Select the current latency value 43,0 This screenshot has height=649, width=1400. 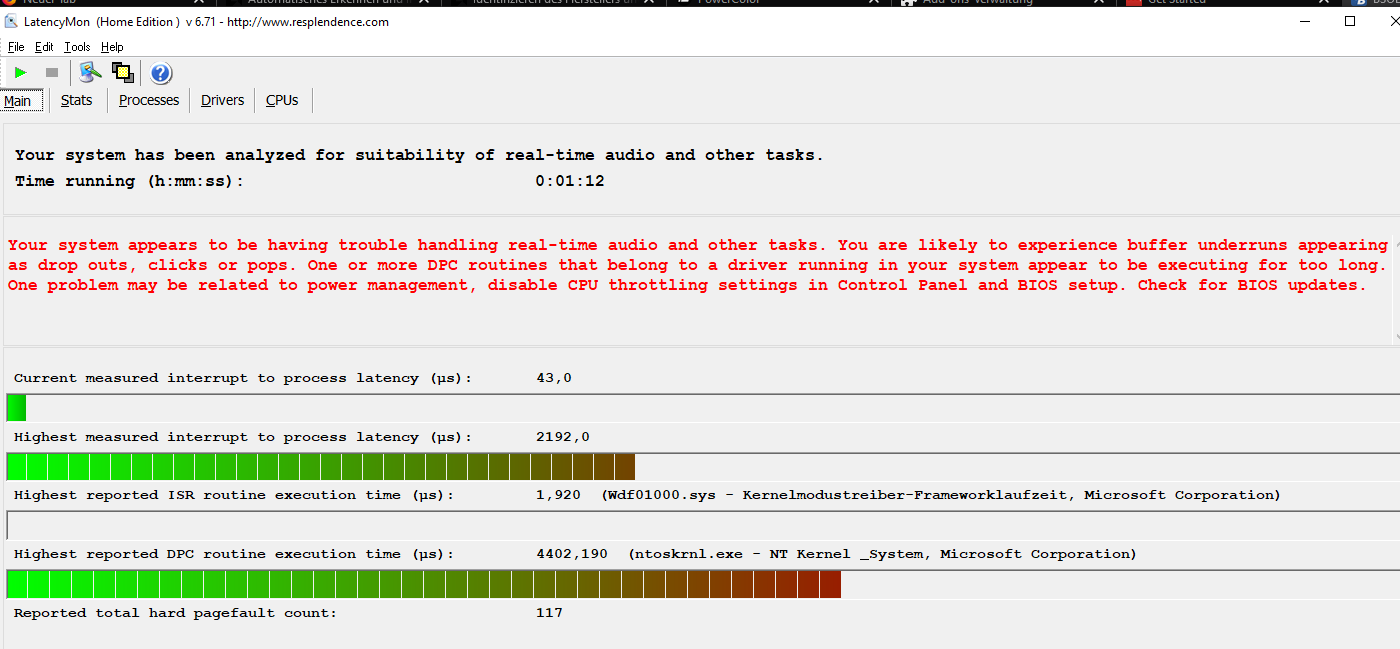(x=554, y=378)
